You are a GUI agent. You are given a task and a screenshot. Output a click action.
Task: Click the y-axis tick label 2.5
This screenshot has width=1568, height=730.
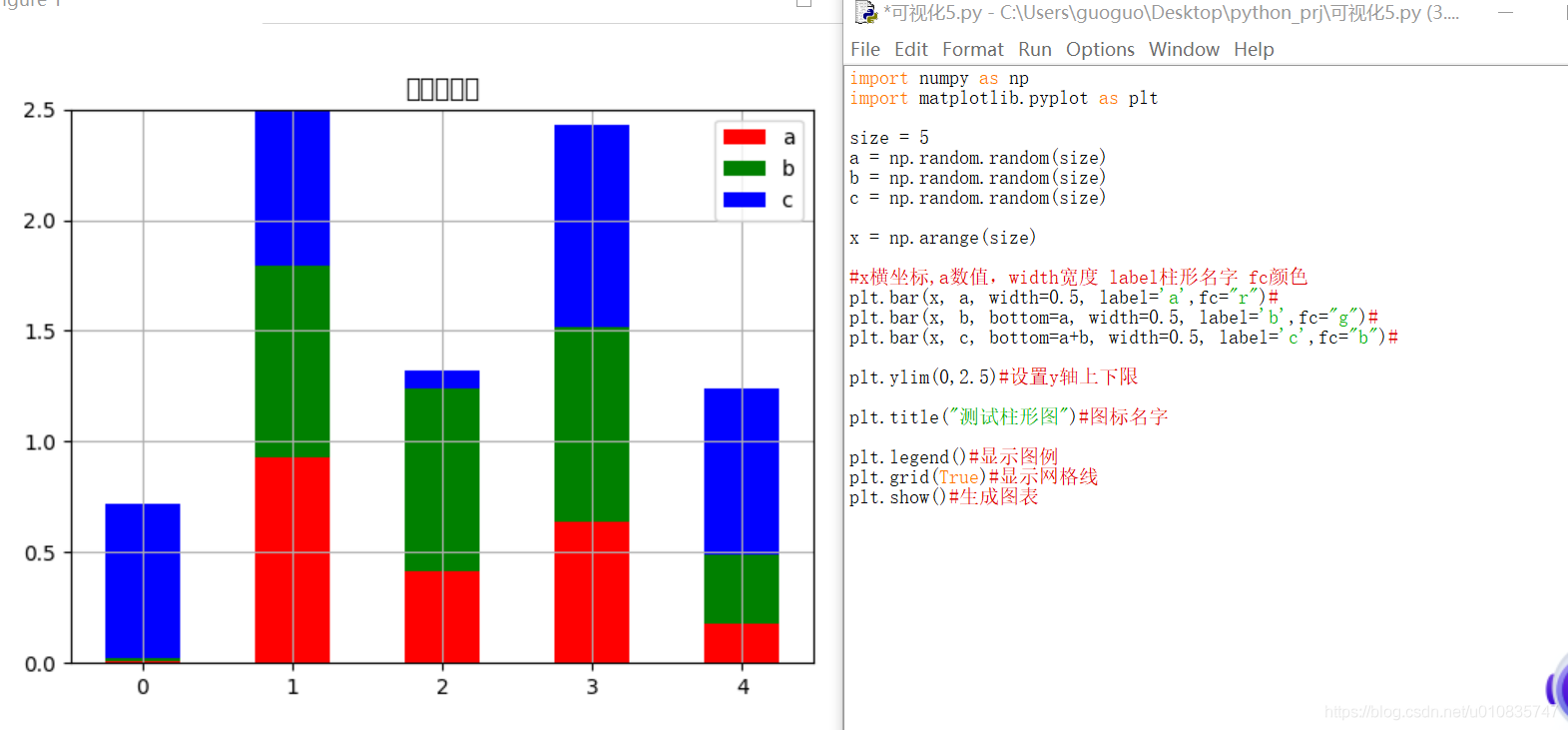pos(39,110)
